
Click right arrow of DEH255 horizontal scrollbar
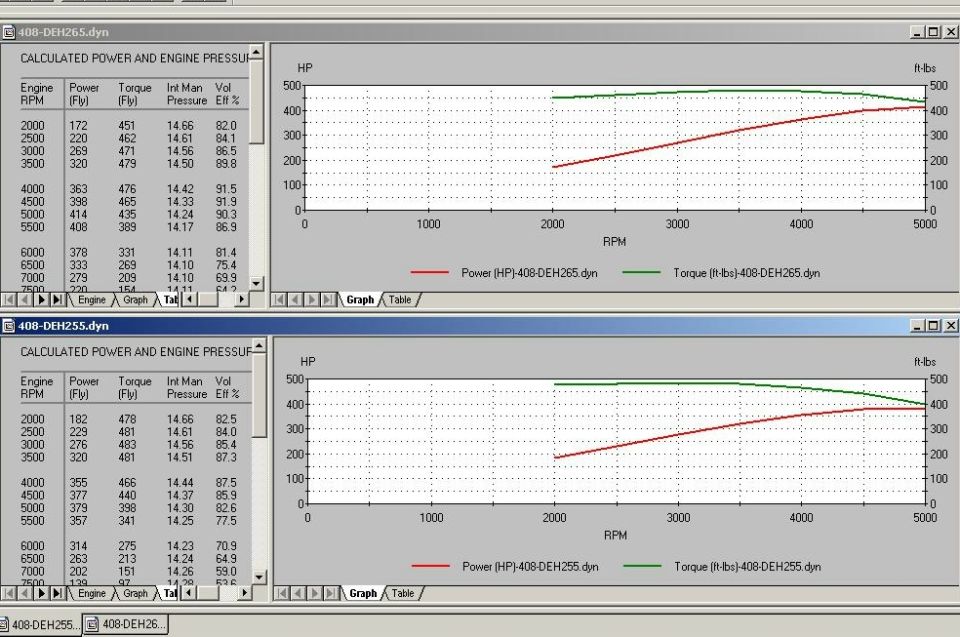tap(244, 593)
